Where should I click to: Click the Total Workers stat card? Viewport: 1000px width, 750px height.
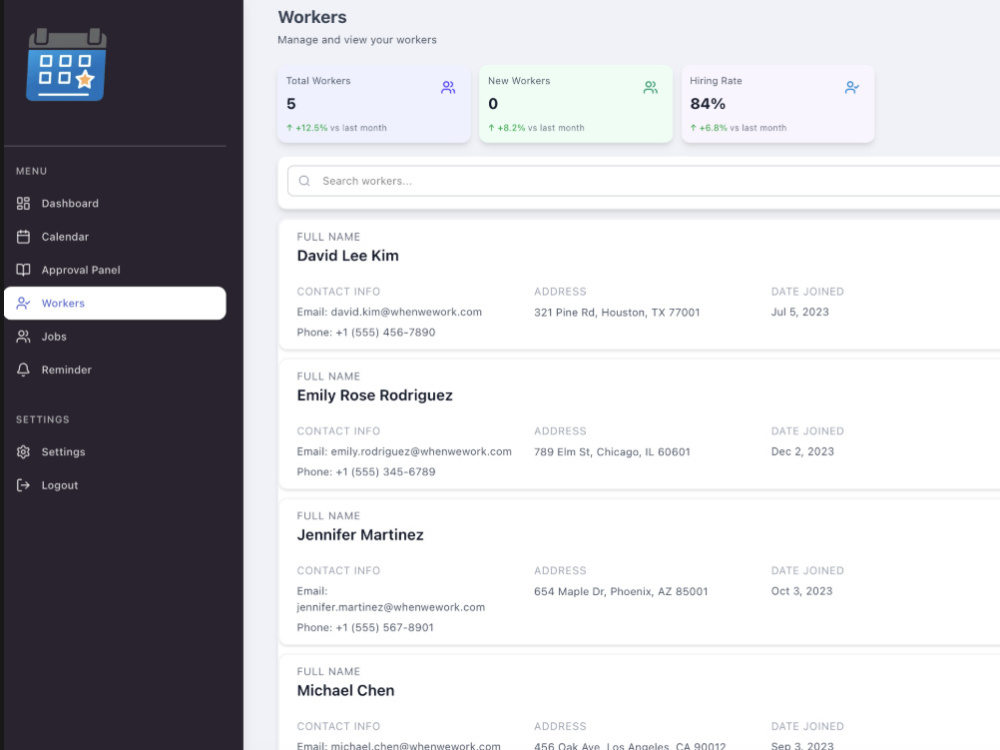click(374, 103)
